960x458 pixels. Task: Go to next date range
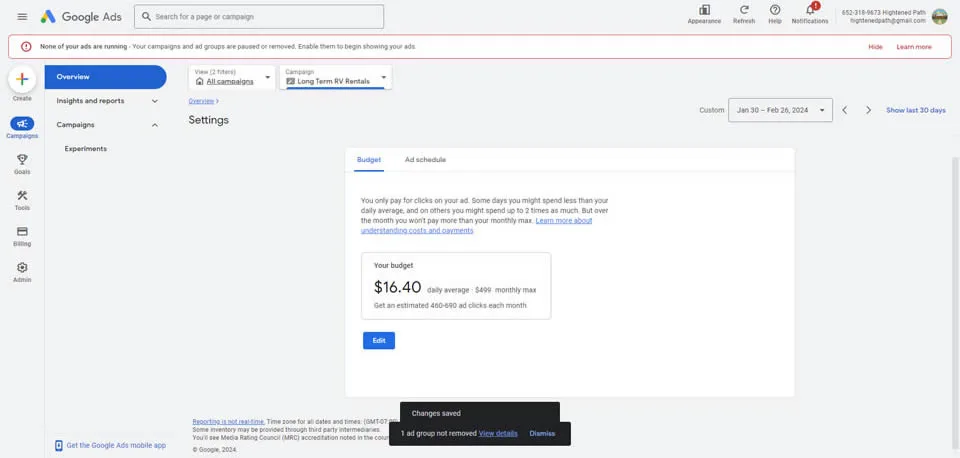click(x=868, y=110)
